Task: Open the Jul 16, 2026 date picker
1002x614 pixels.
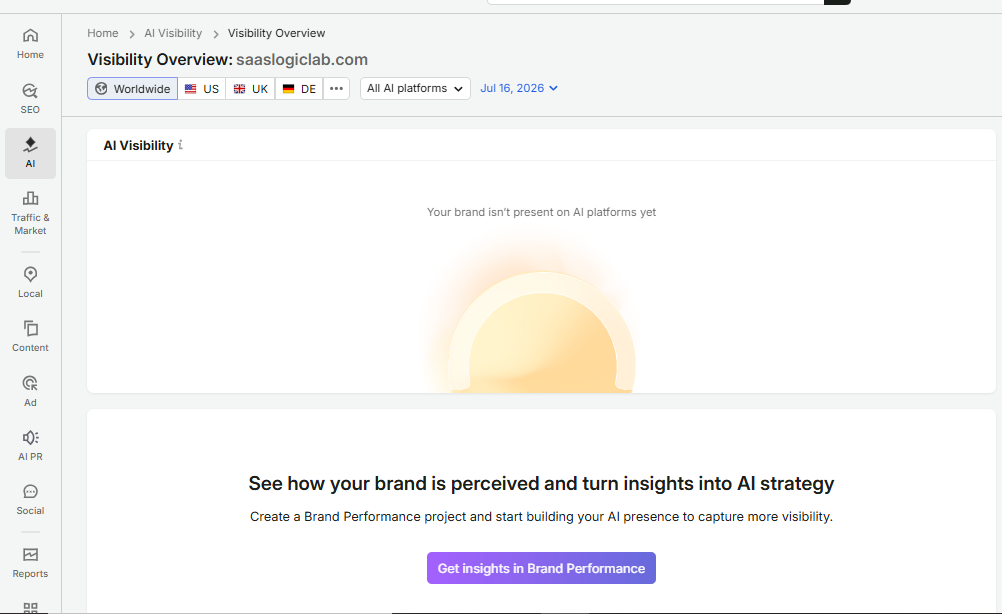Action: coord(519,88)
